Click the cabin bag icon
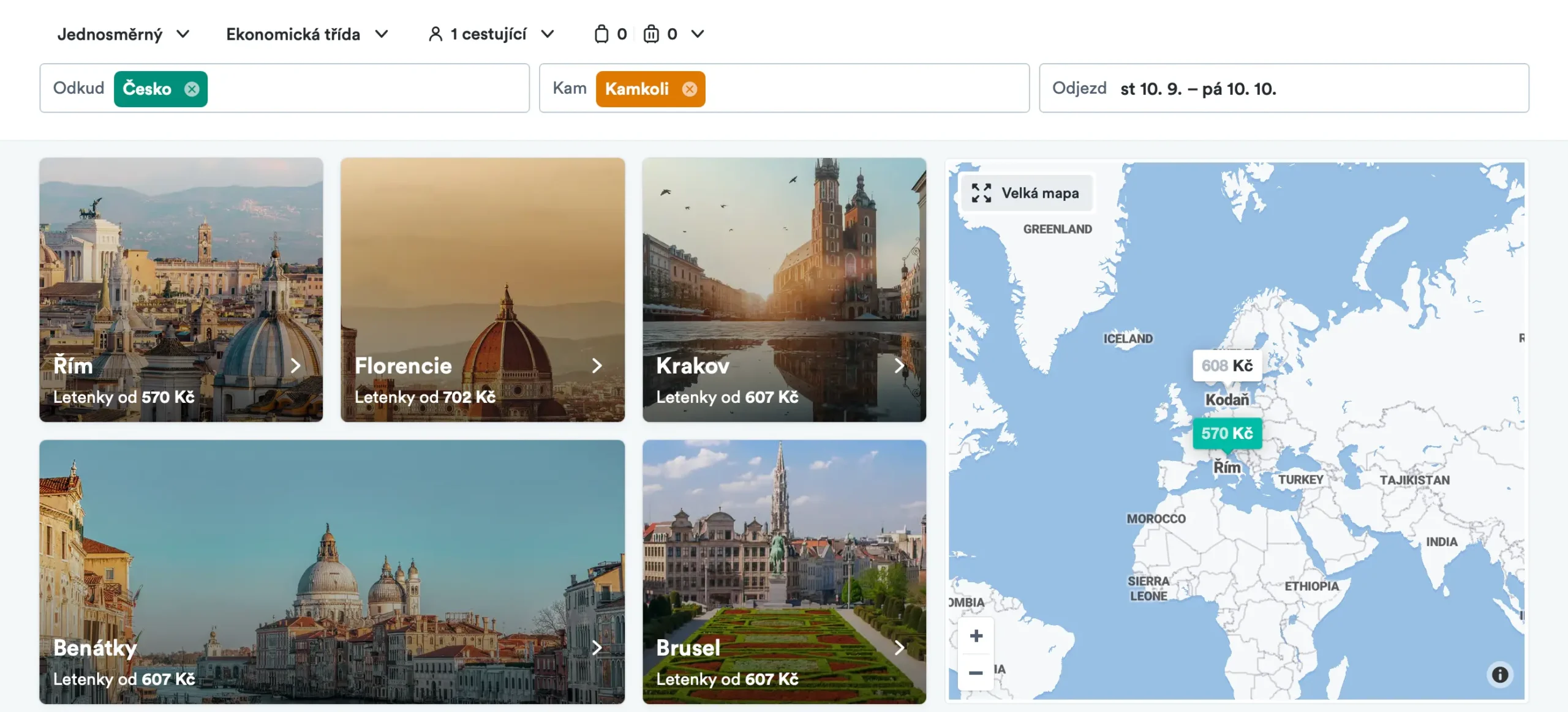Viewport: 1568px width, 712px height. (601, 34)
